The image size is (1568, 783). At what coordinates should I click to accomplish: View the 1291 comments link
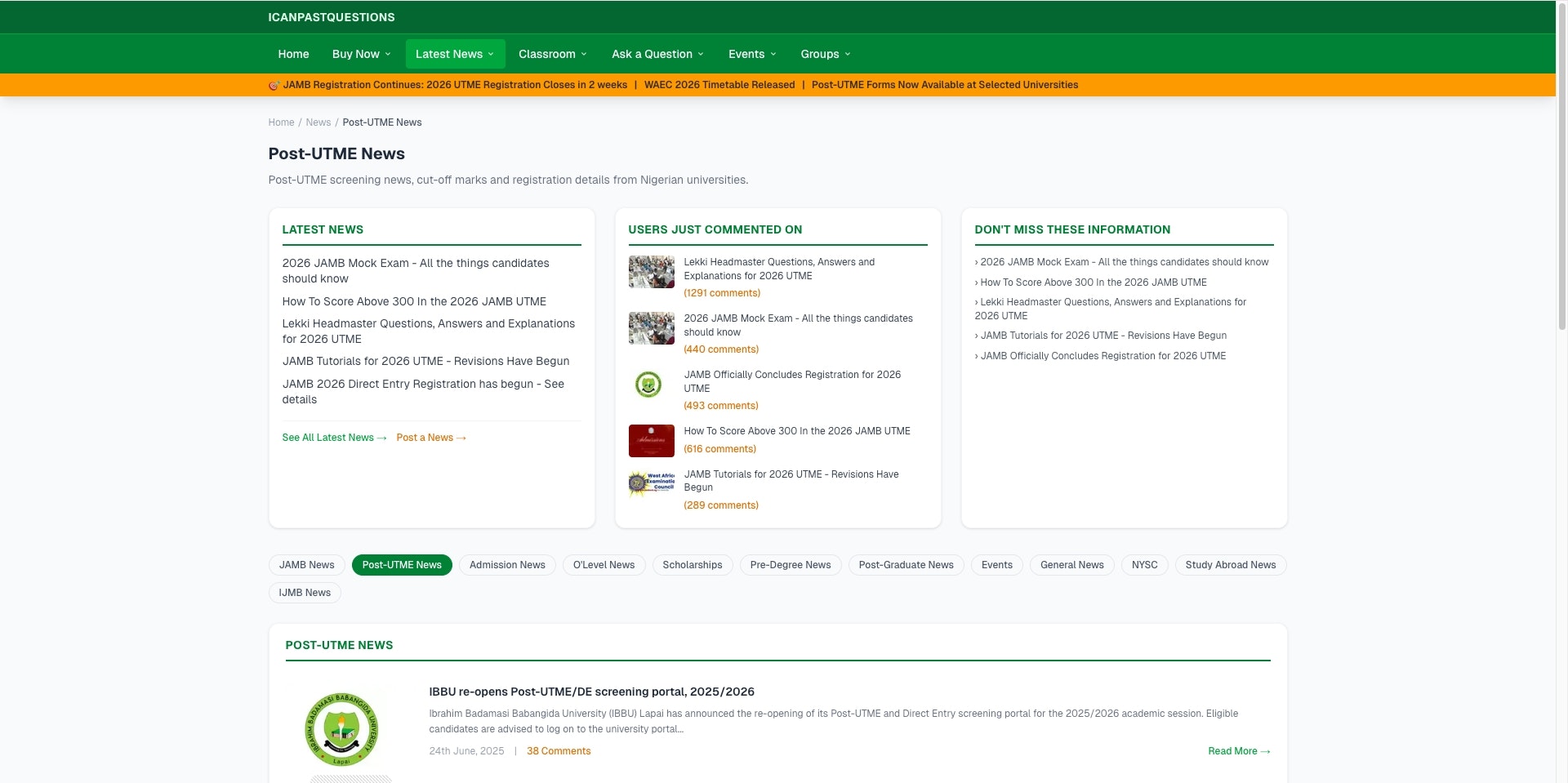(722, 293)
